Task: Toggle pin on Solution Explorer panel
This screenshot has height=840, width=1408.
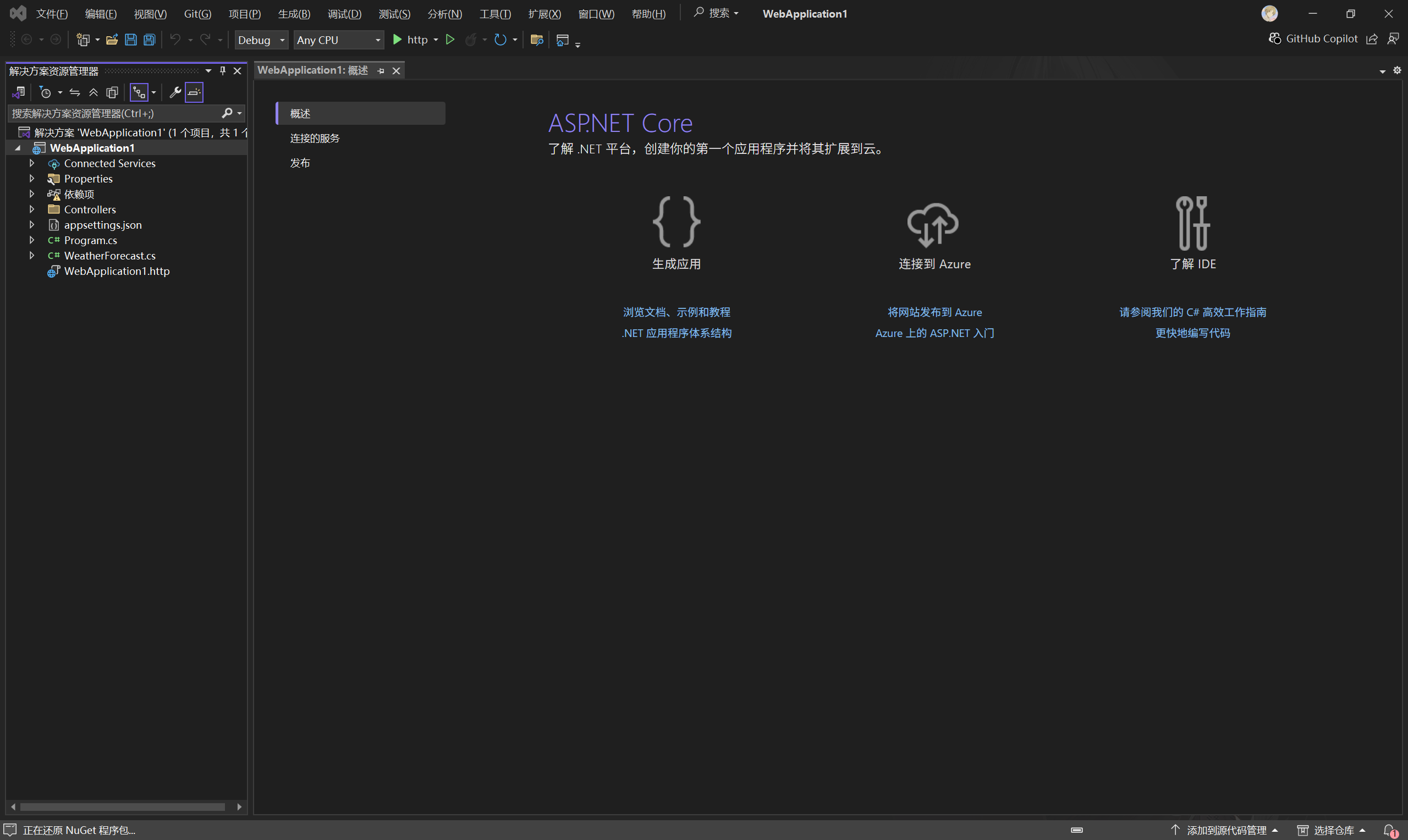Action: coord(223,71)
